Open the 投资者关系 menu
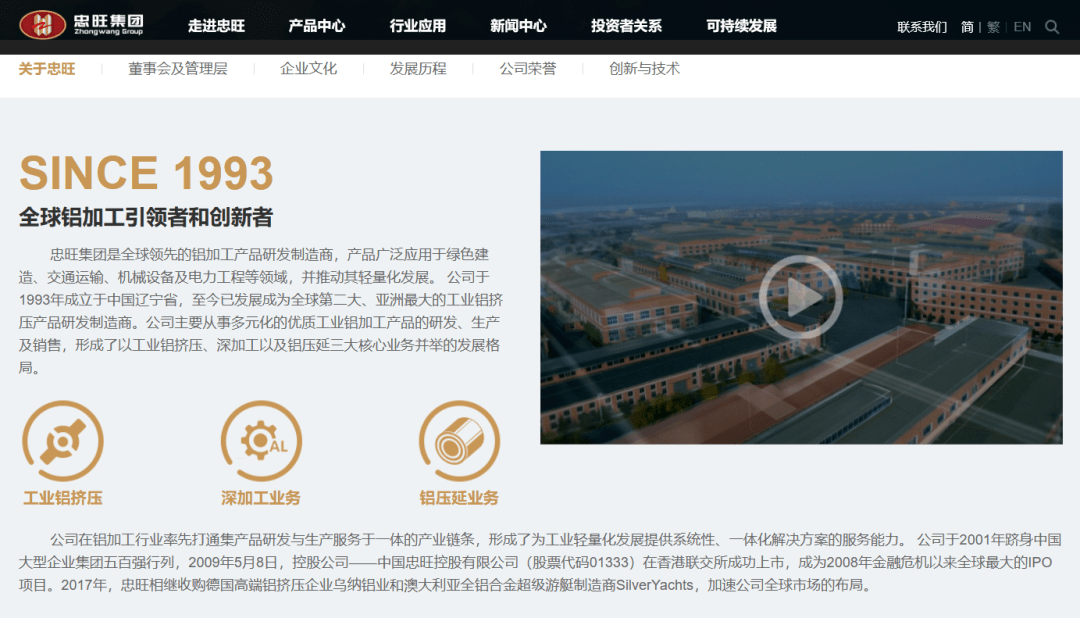The image size is (1080, 618). pos(626,26)
